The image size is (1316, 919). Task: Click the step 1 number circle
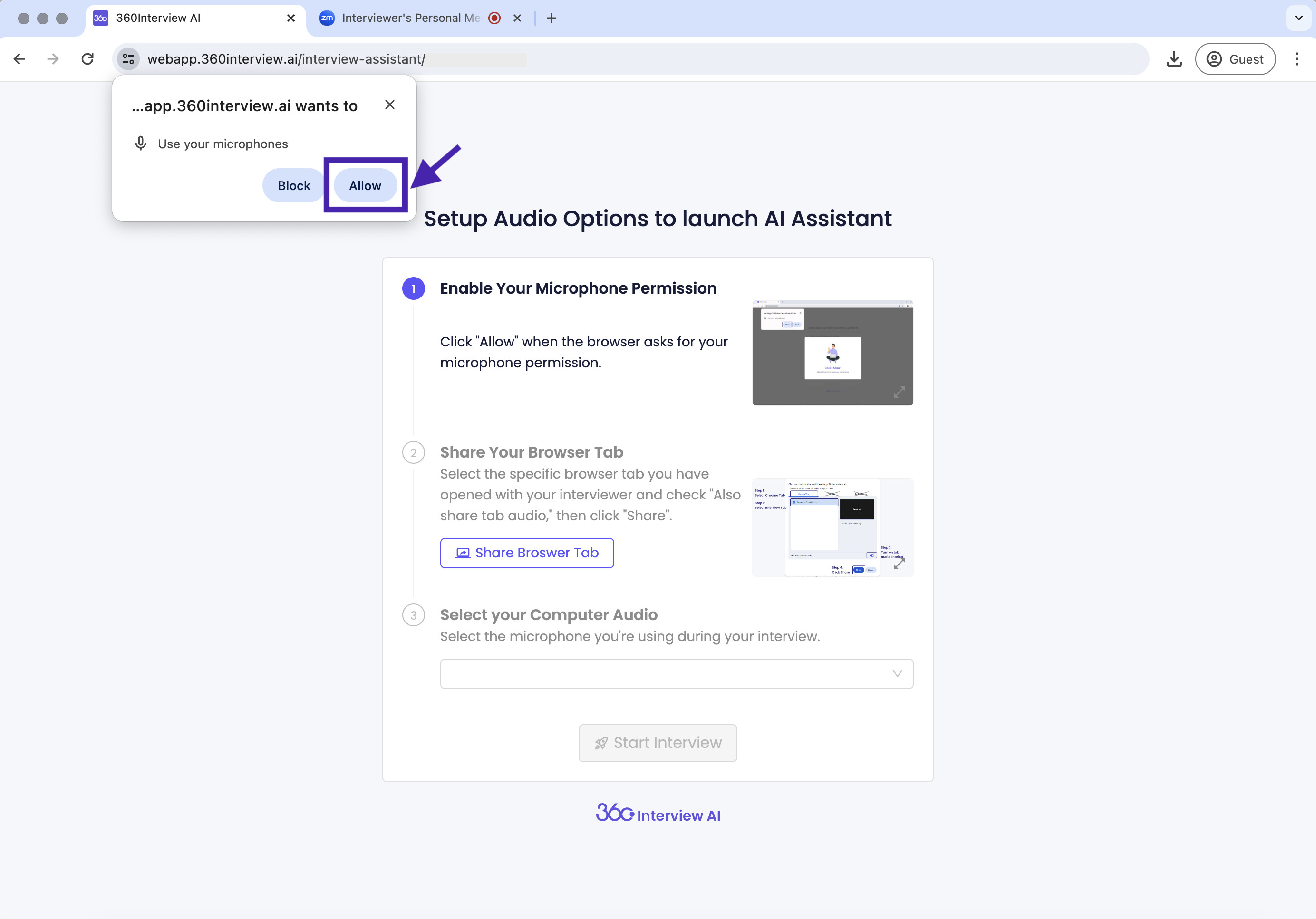pos(413,289)
